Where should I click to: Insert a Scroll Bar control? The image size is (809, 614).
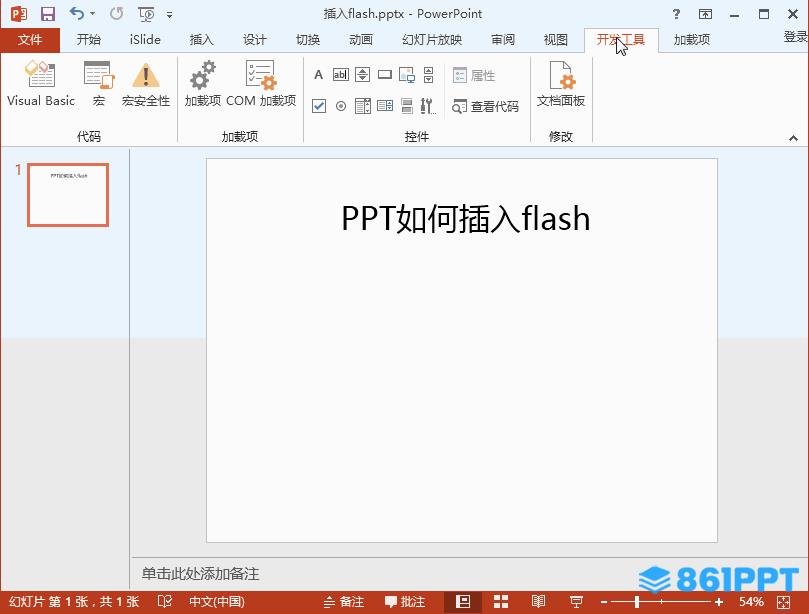tap(429, 75)
